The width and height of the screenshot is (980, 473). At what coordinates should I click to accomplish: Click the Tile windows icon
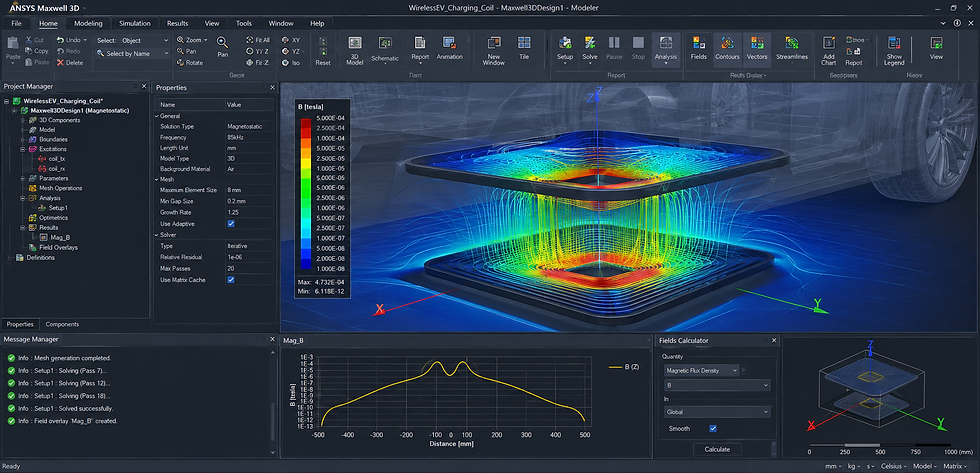(524, 42)
